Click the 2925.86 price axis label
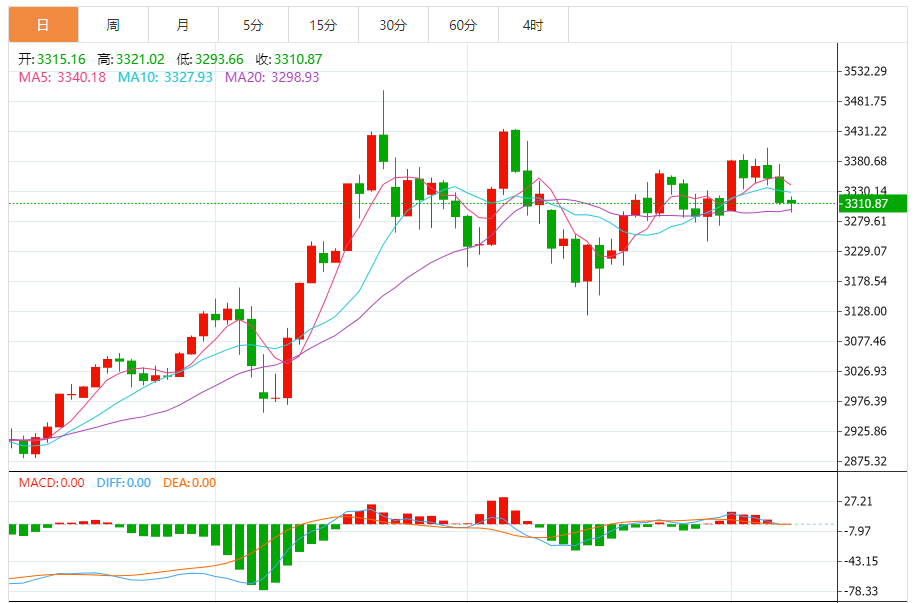The height and width of the screenshot is (603, 915). 865,431
